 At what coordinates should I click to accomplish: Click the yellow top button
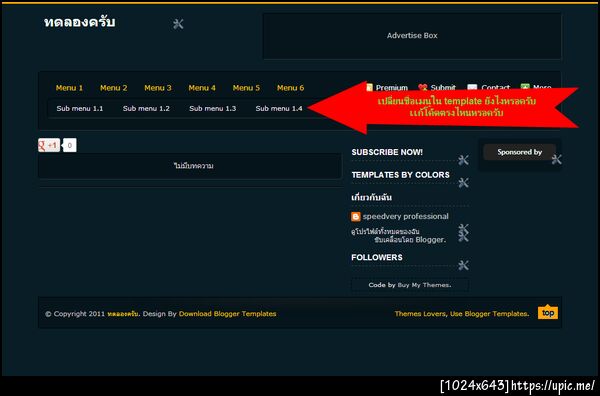[x=548, y=312]
